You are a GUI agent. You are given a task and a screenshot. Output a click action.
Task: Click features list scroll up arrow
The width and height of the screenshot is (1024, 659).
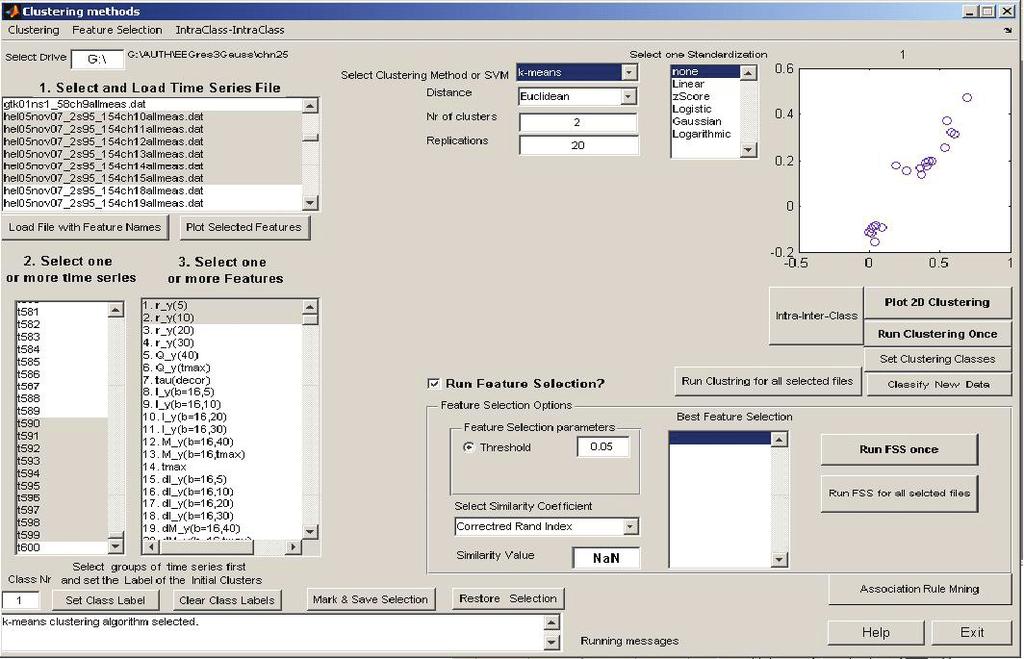coord(310,306)
